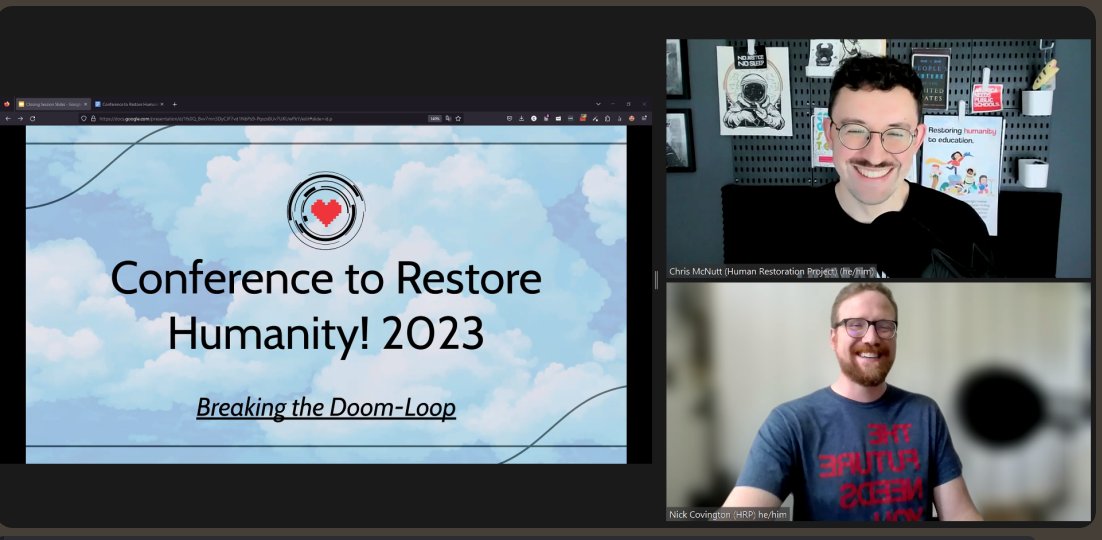Select Chris McNutt's video tile

879,158
